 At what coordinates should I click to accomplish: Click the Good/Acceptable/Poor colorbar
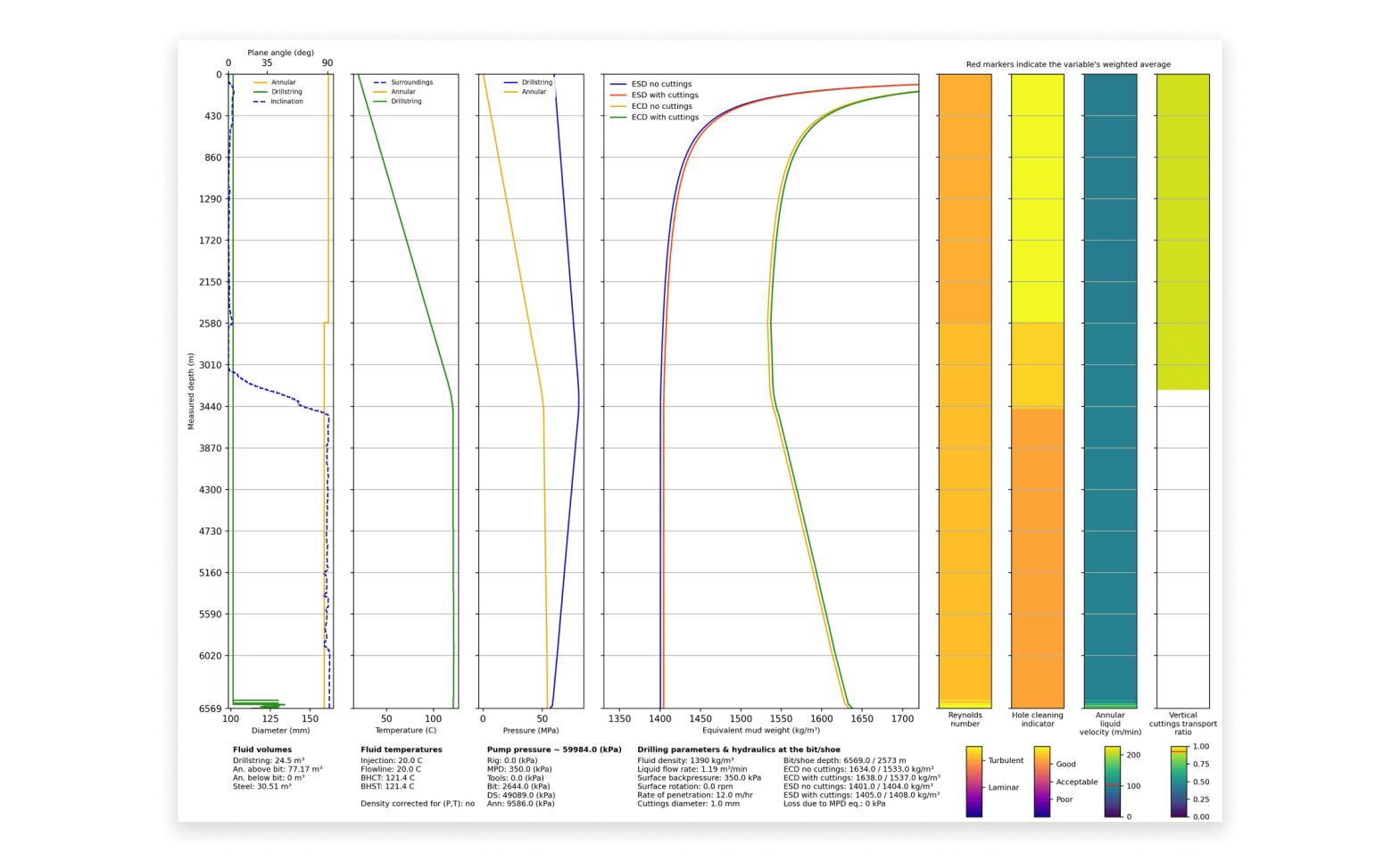(1041, 781)
